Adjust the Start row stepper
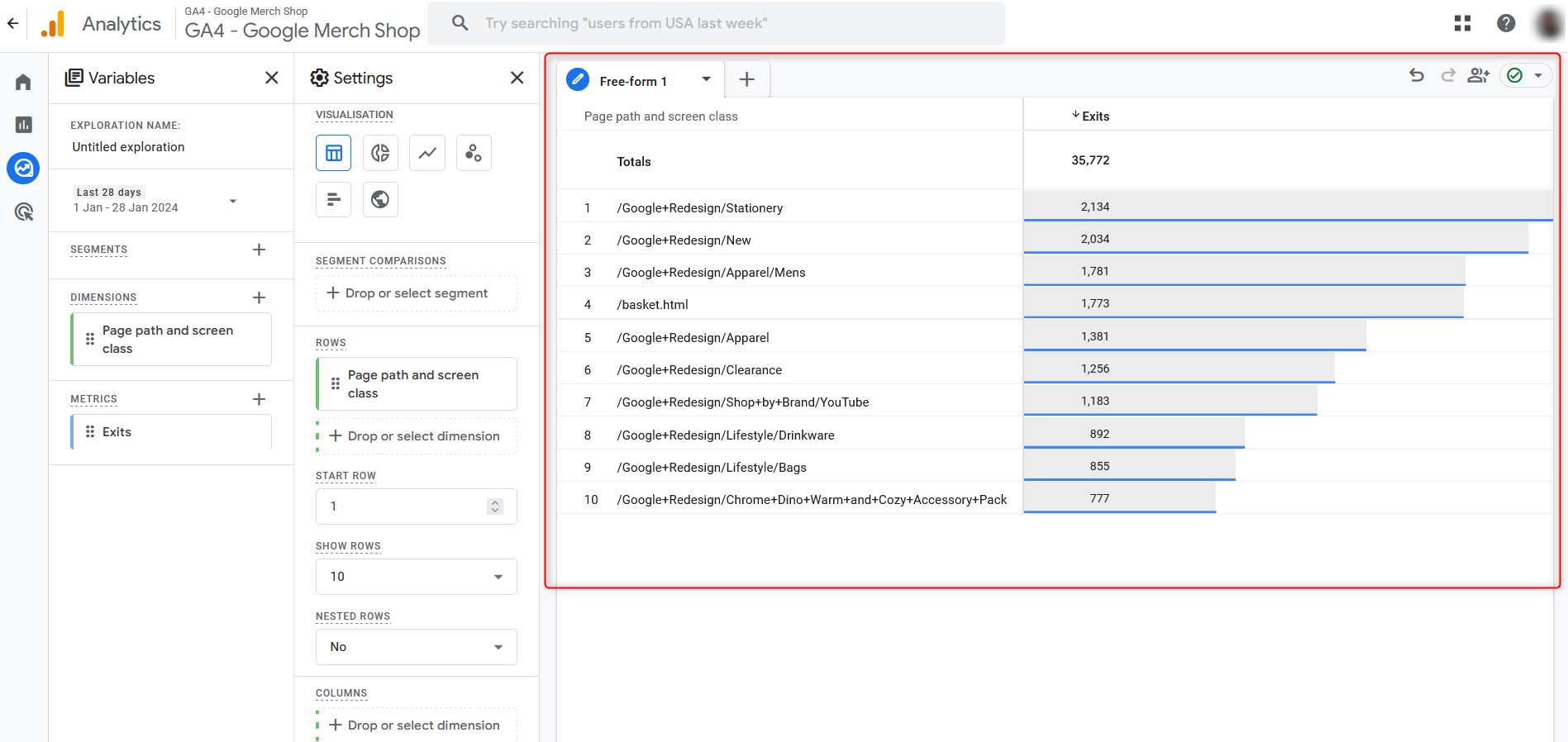 click(x=495, y=507)
